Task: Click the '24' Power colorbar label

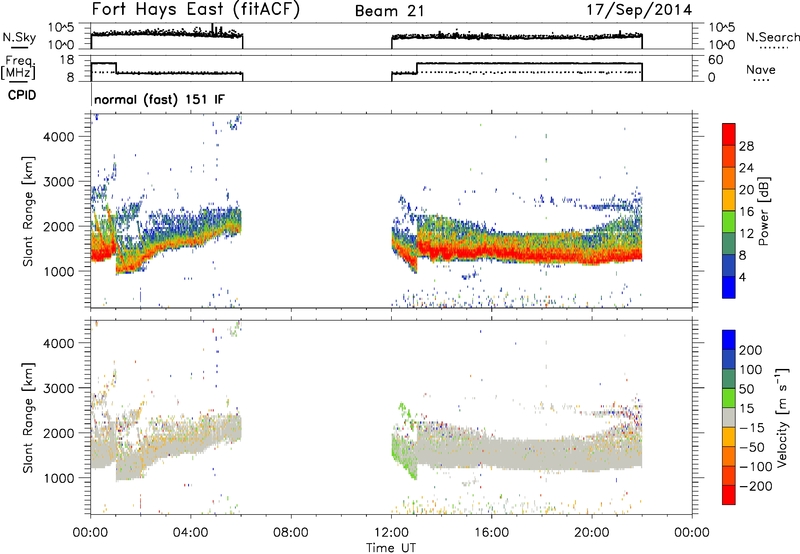Action: click(x=746, y=168)
